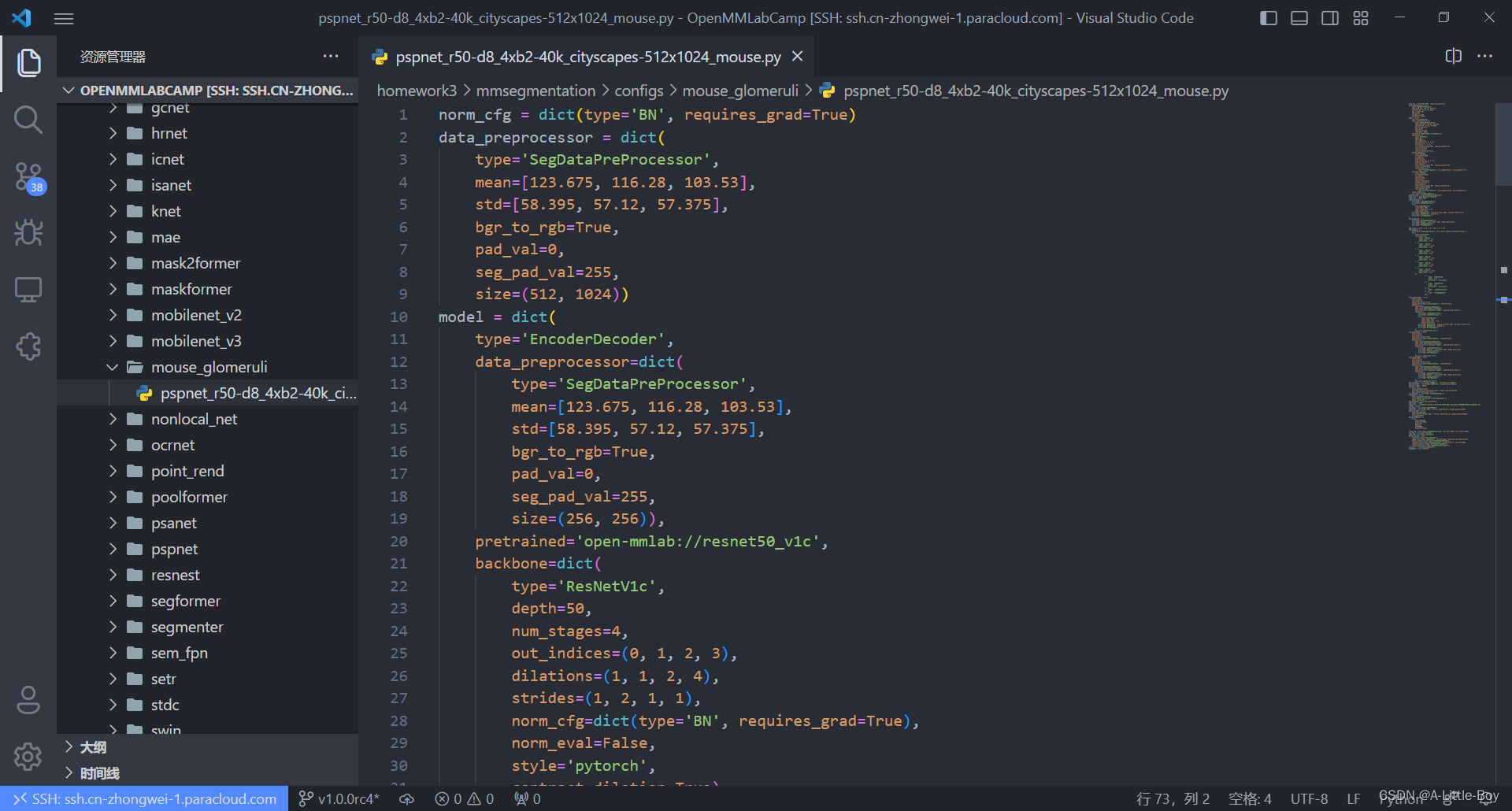
Task: Click the publish to cloud sync icon
Action: (407, 798)
